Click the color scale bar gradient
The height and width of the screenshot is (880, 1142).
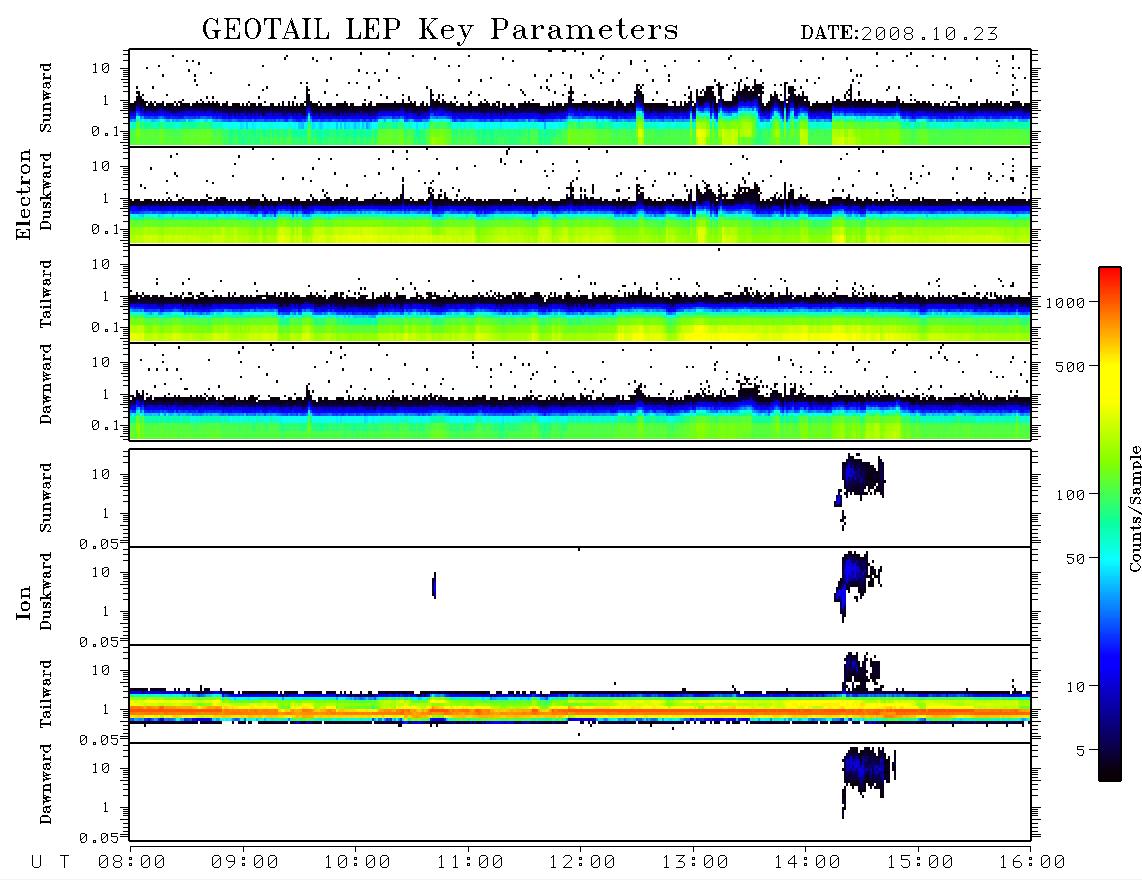click(x=1109, y=524)
